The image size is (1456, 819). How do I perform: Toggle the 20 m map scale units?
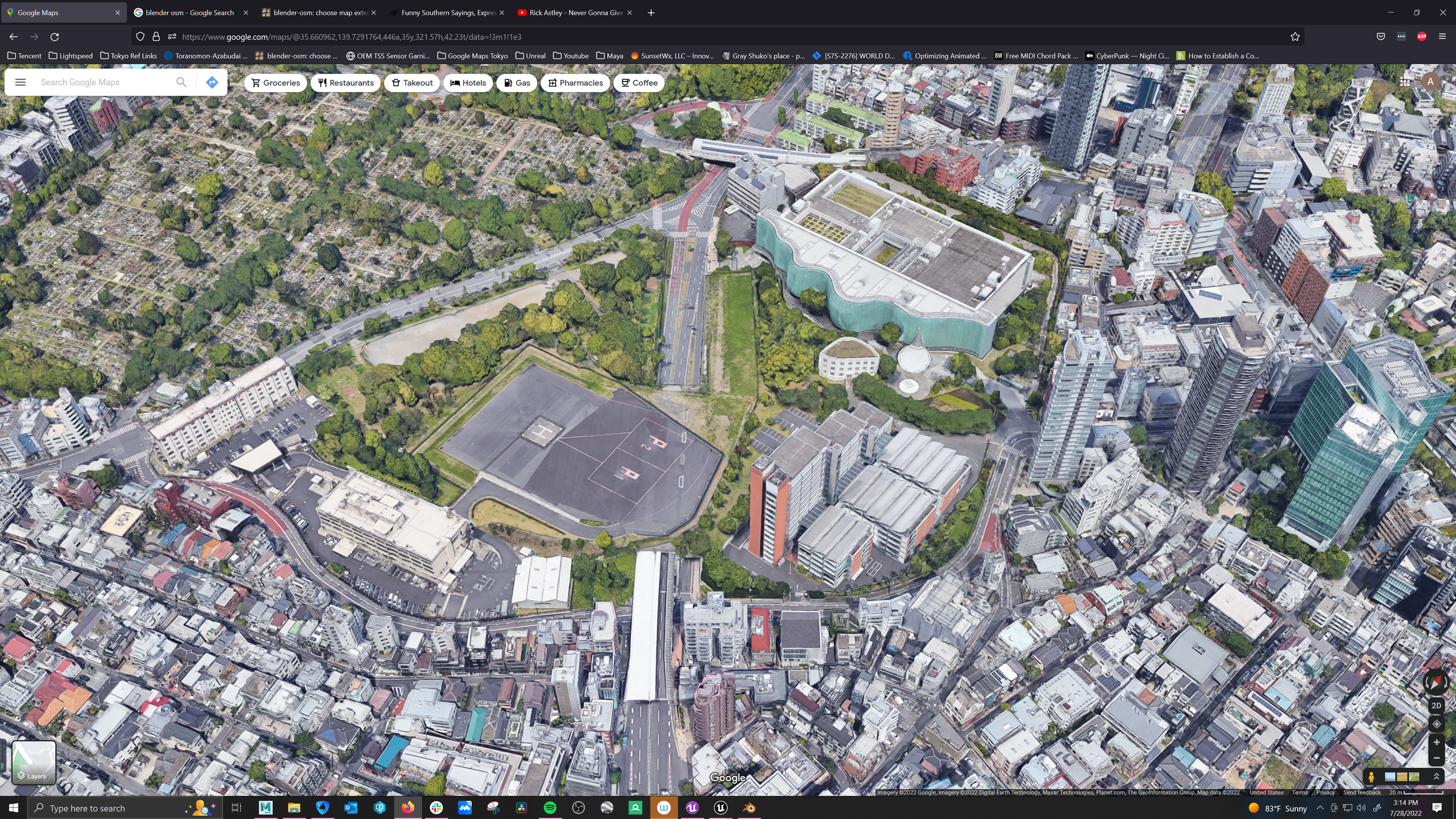pos(1416,792)
